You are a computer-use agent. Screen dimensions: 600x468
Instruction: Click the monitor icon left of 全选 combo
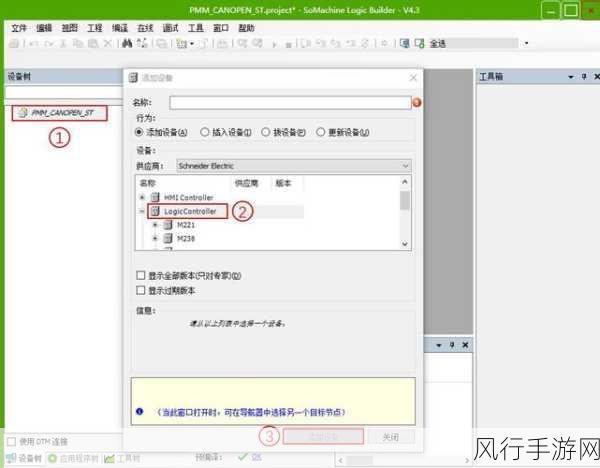pos(404,44)
